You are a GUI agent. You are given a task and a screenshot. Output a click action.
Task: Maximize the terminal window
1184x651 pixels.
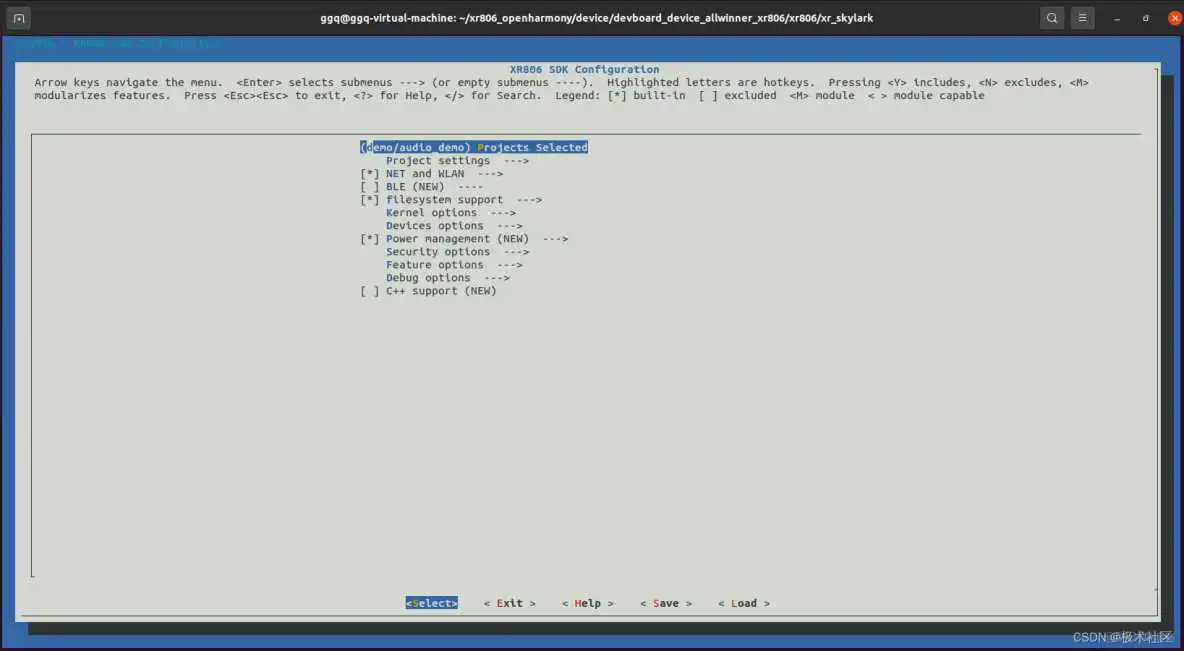coord(1146,18)
